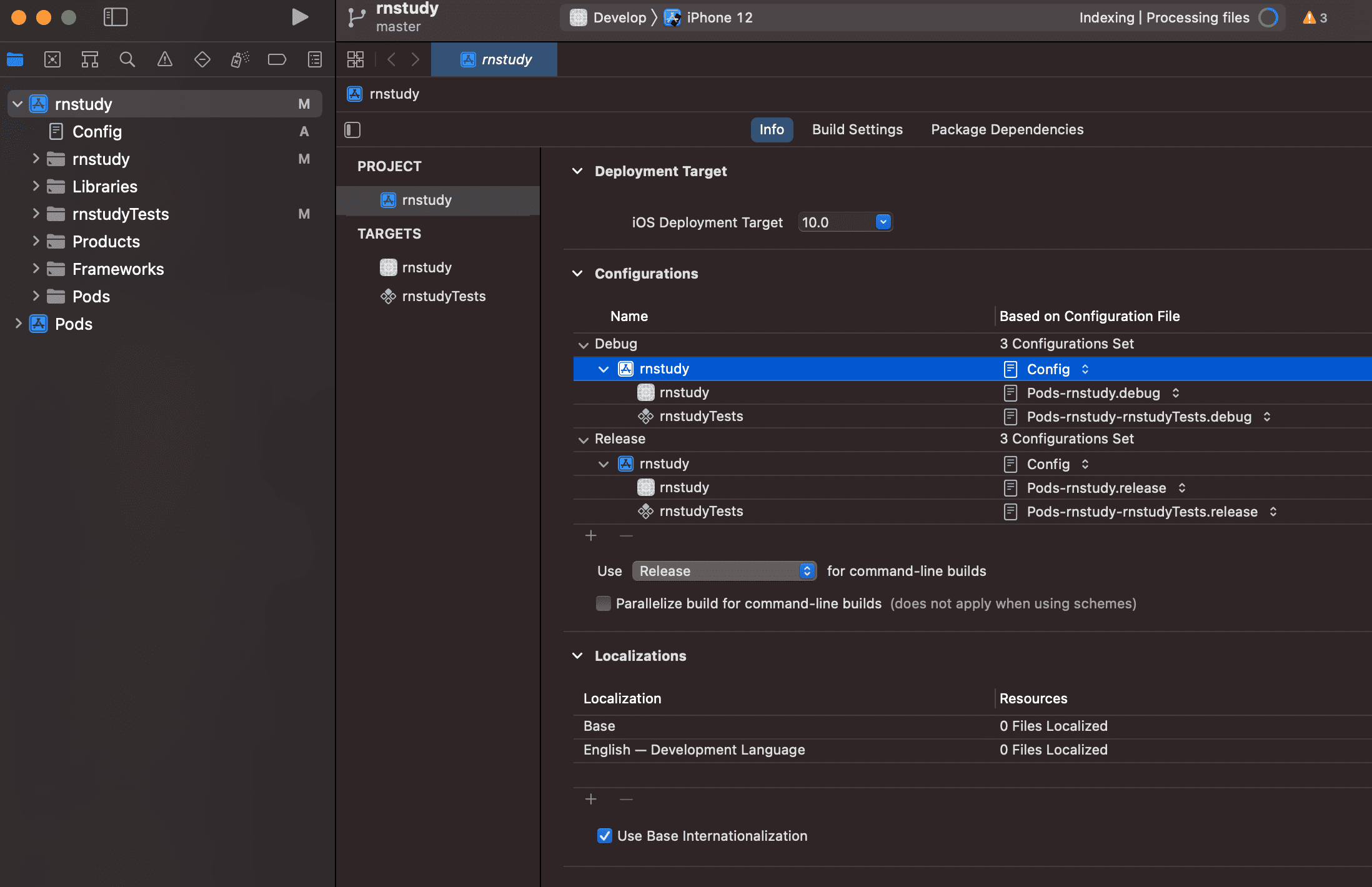Open the command-line builds Release dropdown
1372x887 pixels.
click(x=725, y=571)
